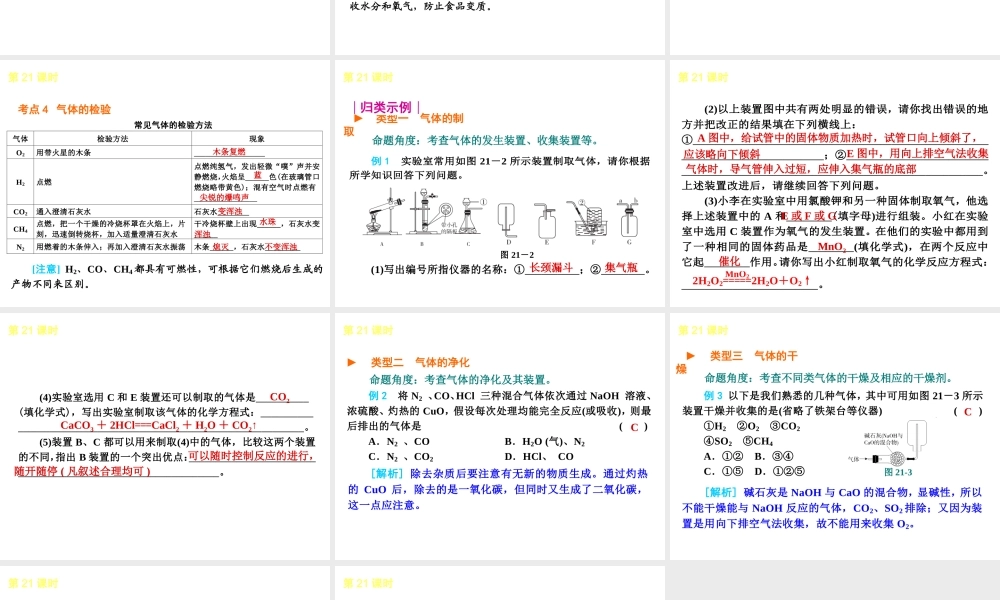Click option D. ①②⑤ in example 3
Image resolution: width=1000 pixels, height=600 pixels.
pos(779,472)
